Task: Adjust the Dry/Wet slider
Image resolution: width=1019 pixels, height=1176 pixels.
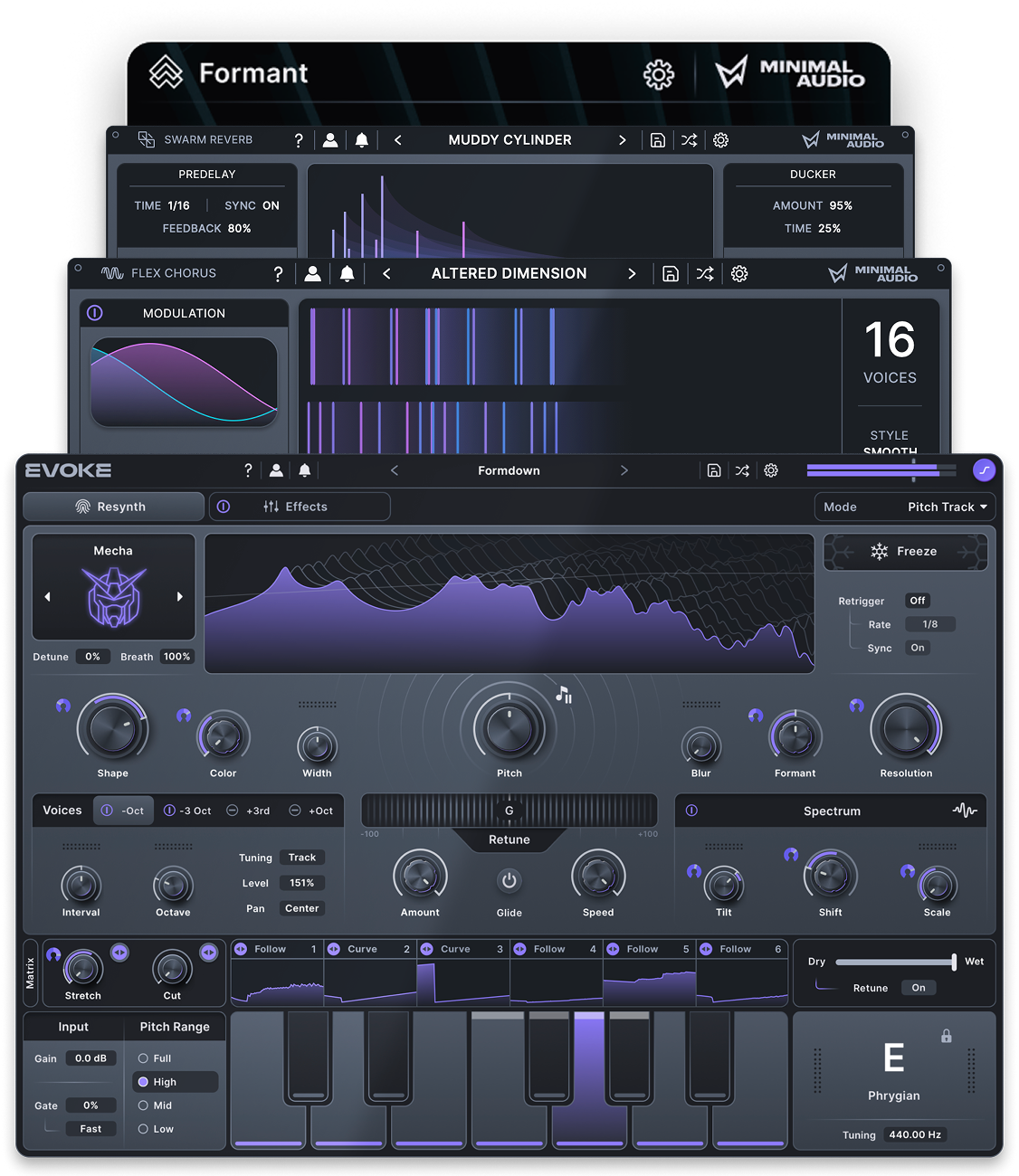Action: 895,962
